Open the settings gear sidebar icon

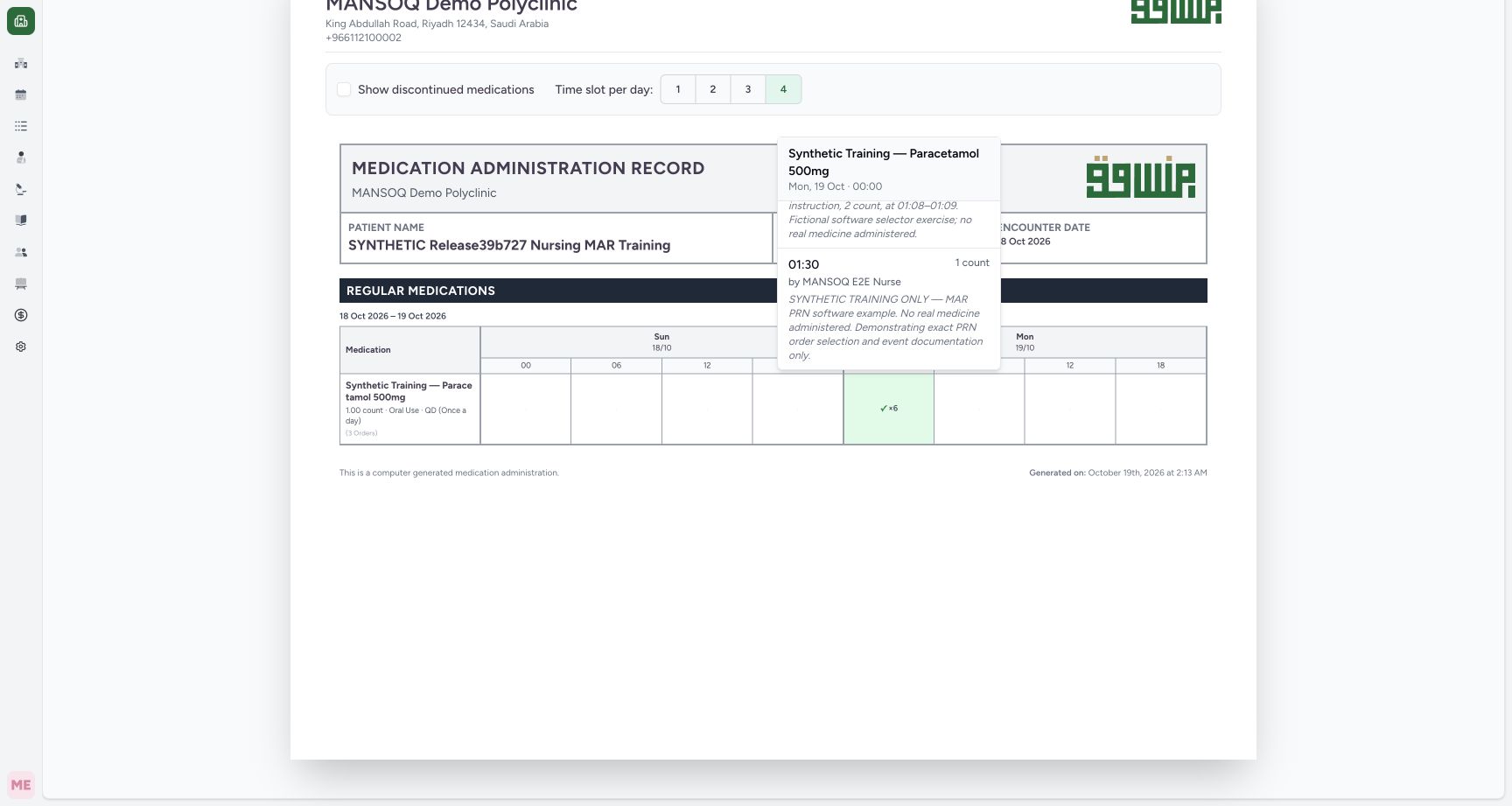coord(21,347)
